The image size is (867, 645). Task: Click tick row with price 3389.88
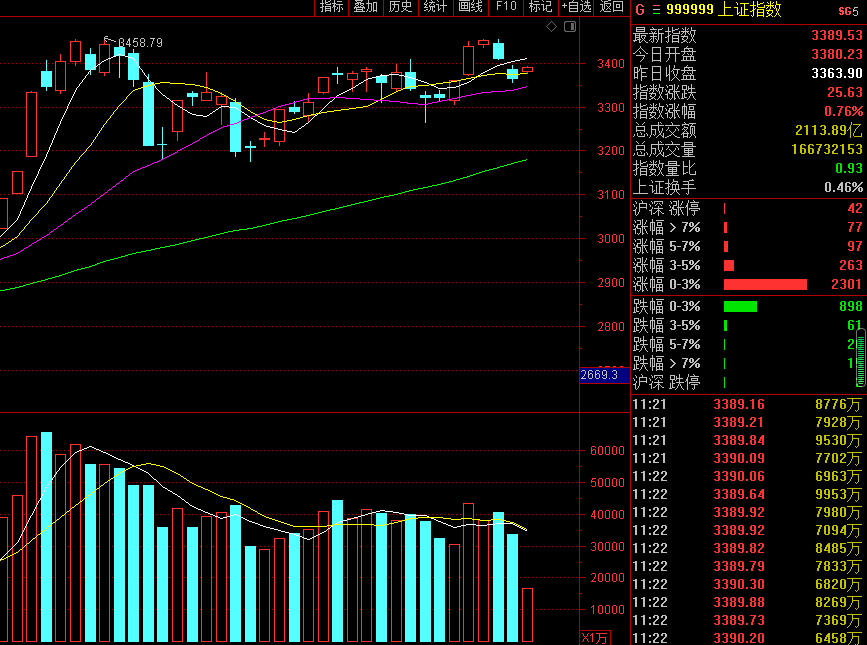tap(748, 602)
